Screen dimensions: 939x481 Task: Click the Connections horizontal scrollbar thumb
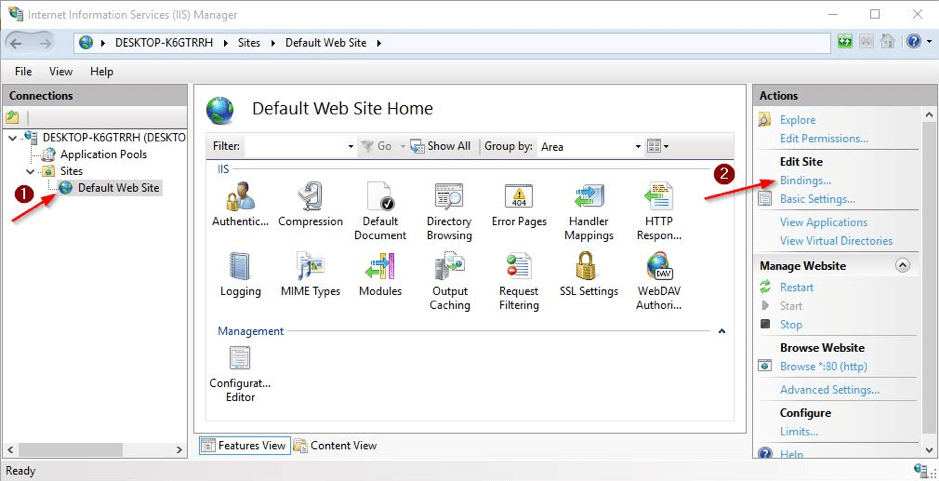(70, 450)
